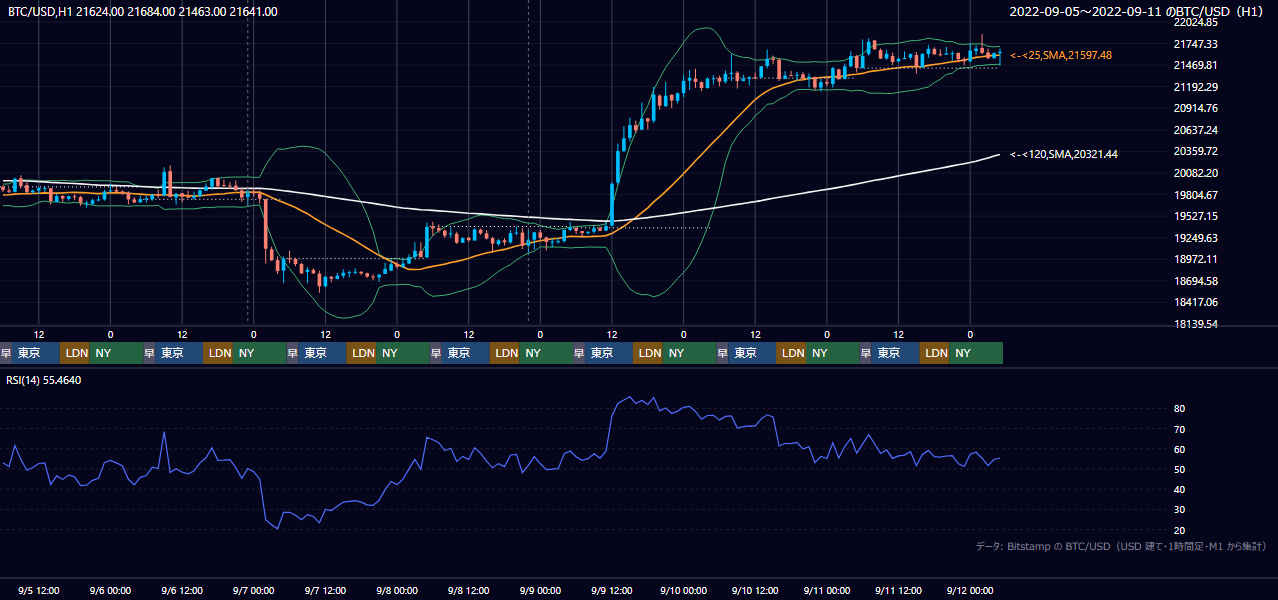Select the 120,SMA,20321.44 label
Screen dimensions: 1278x600
[x=1064, y=154]
